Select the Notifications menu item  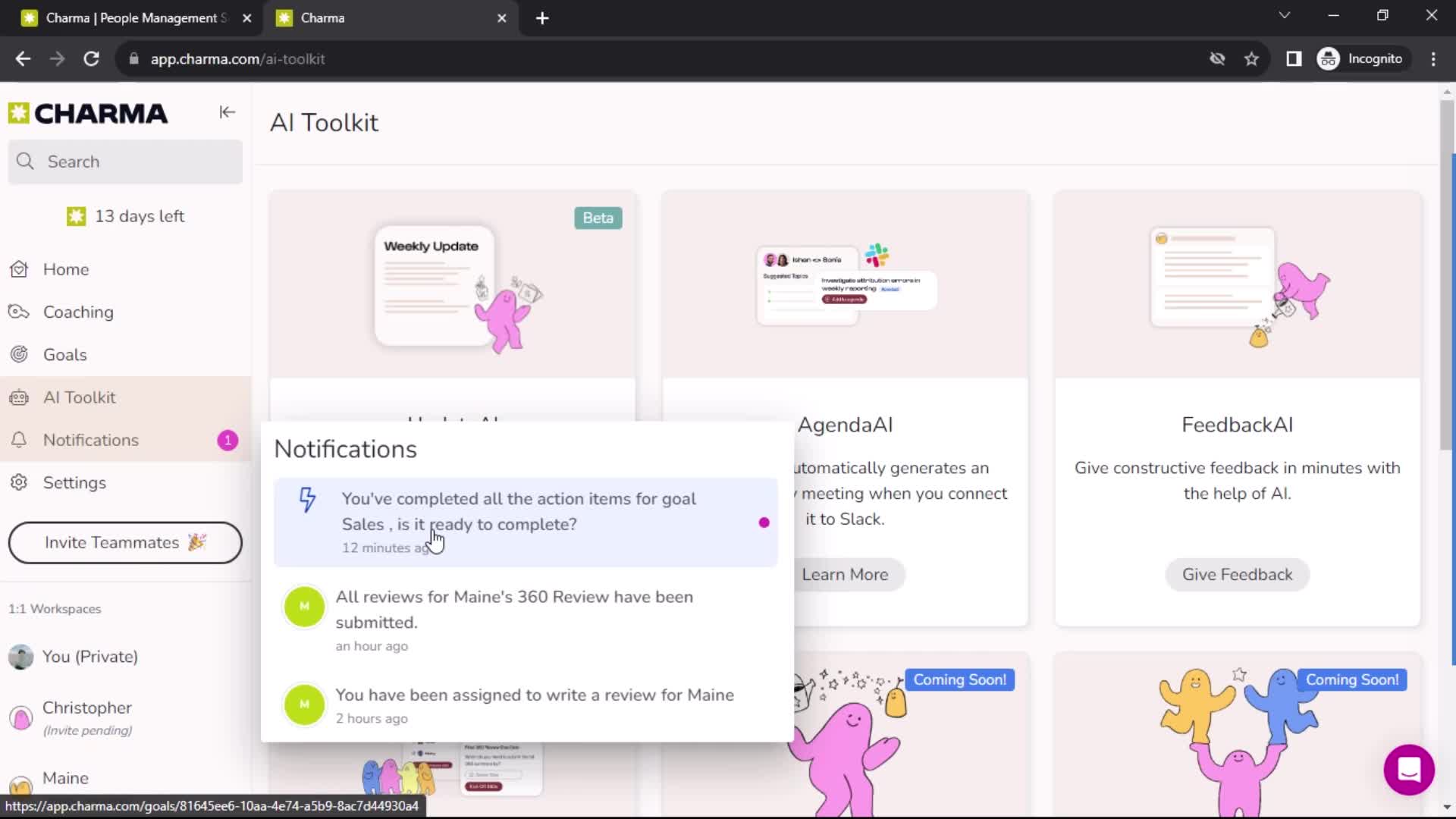pos(91,440)
